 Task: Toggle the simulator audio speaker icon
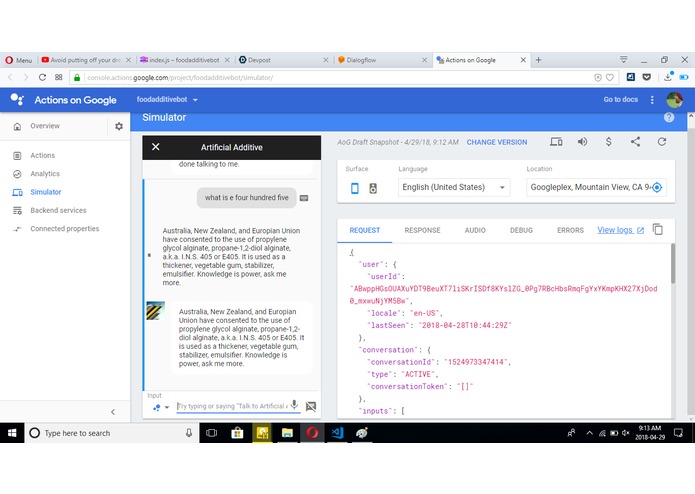coord(582,142)
